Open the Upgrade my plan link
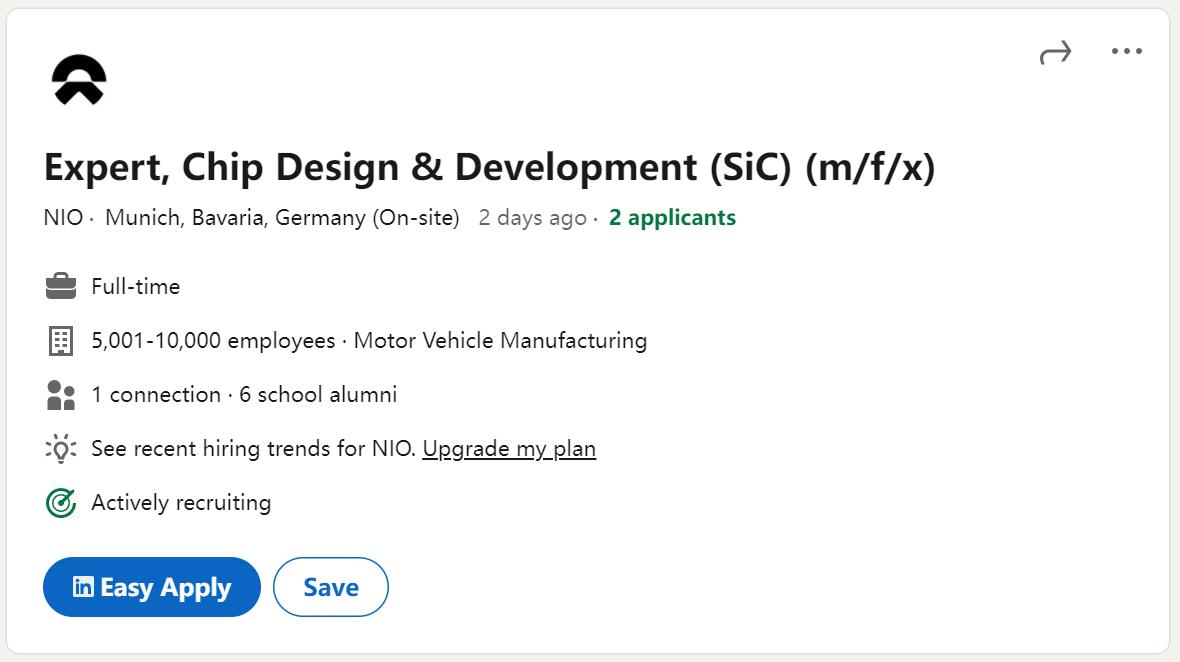This screenshot has width=1180, height=662. [x=509, y=449]
